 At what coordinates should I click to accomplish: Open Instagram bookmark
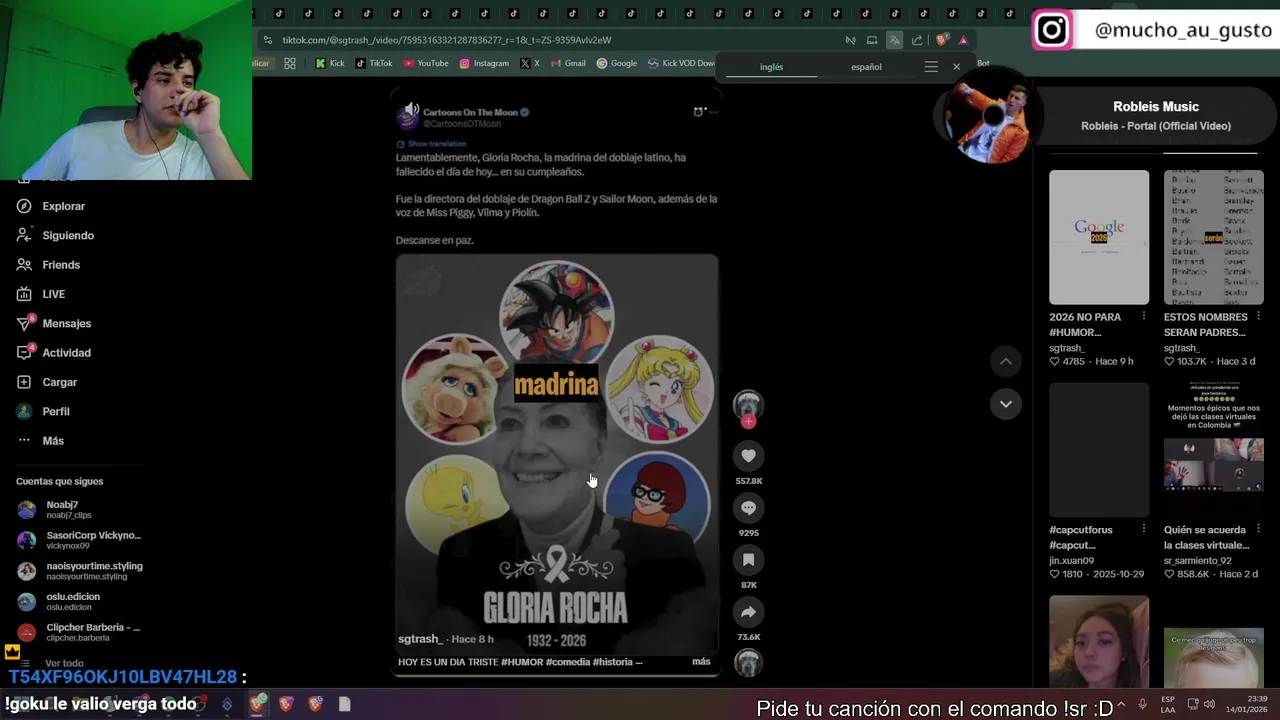pyautogui.click(x=484, y=63)
